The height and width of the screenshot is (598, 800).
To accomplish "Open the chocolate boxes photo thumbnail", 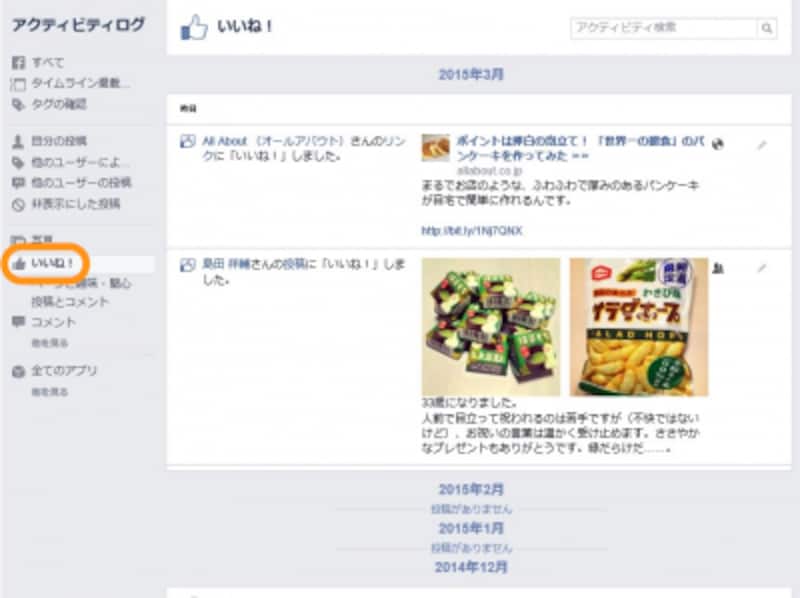I will [x=491, y=327].
